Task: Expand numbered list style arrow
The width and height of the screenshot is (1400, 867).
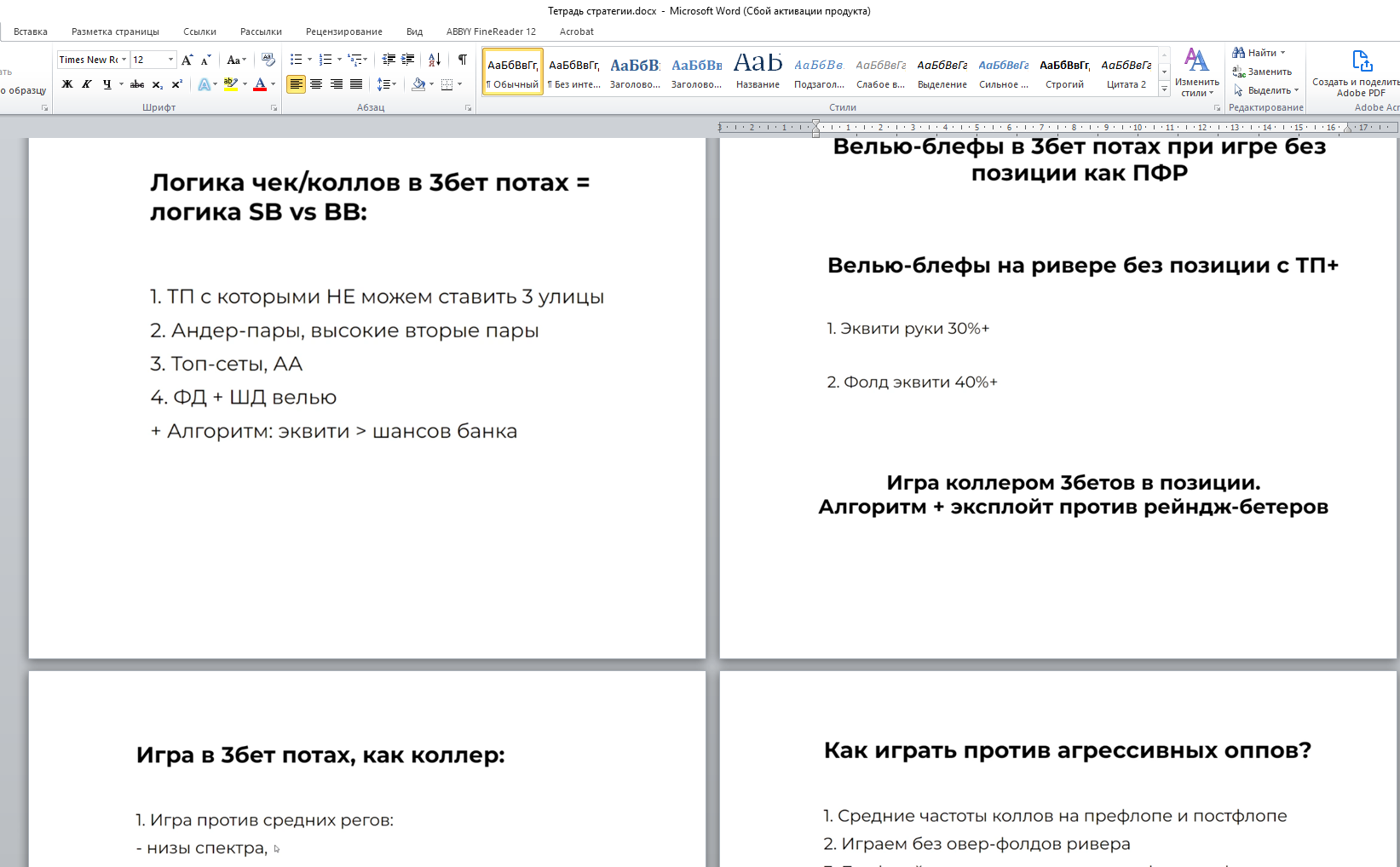Action: tap(339, 60)
